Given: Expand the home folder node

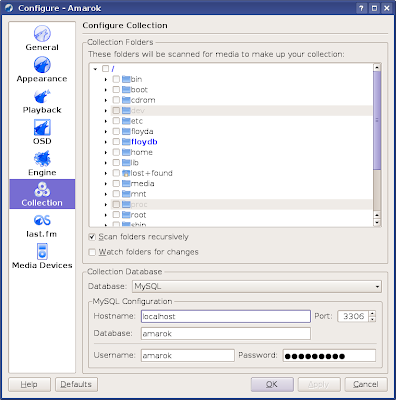Looking at the screenshot, I should coord(106,153).
